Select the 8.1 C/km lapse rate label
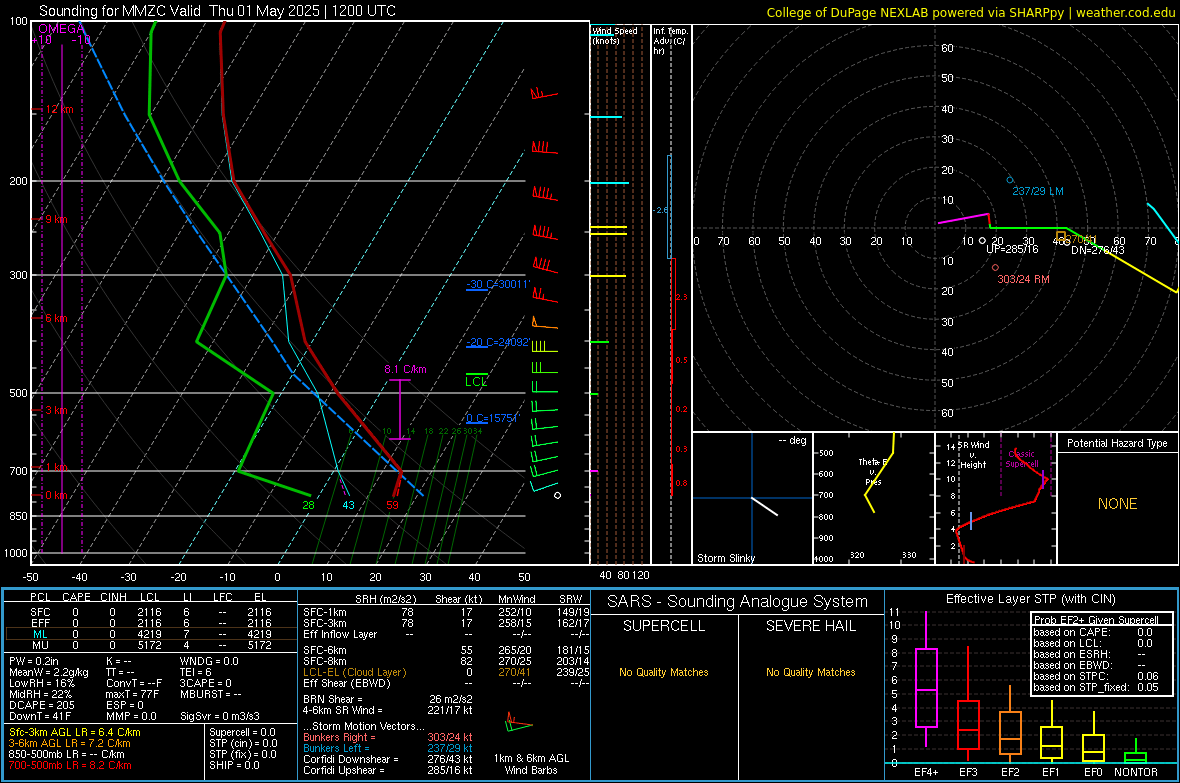 (x=405, y=369)
